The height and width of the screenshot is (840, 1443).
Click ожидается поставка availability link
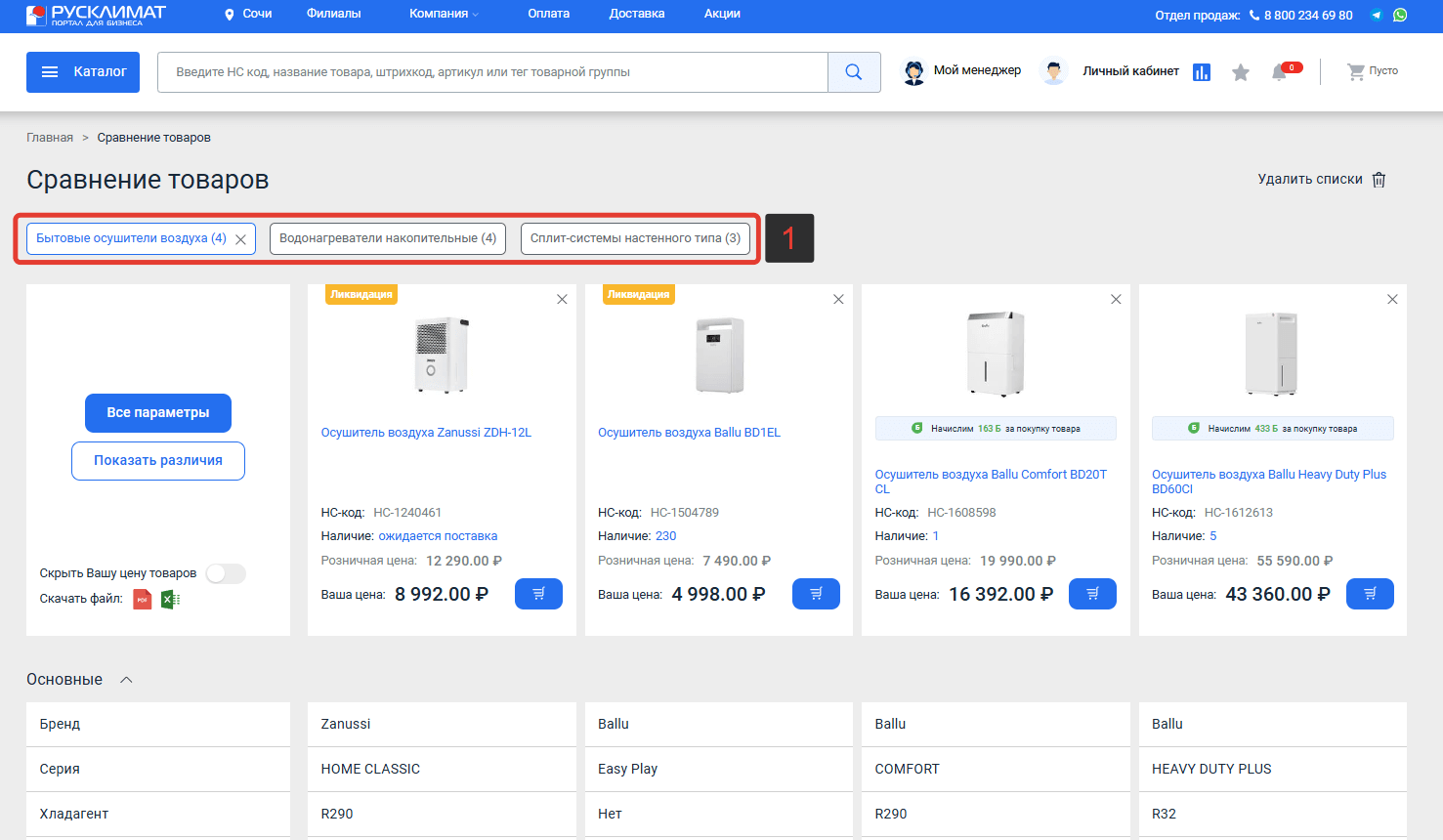[438, 536]
